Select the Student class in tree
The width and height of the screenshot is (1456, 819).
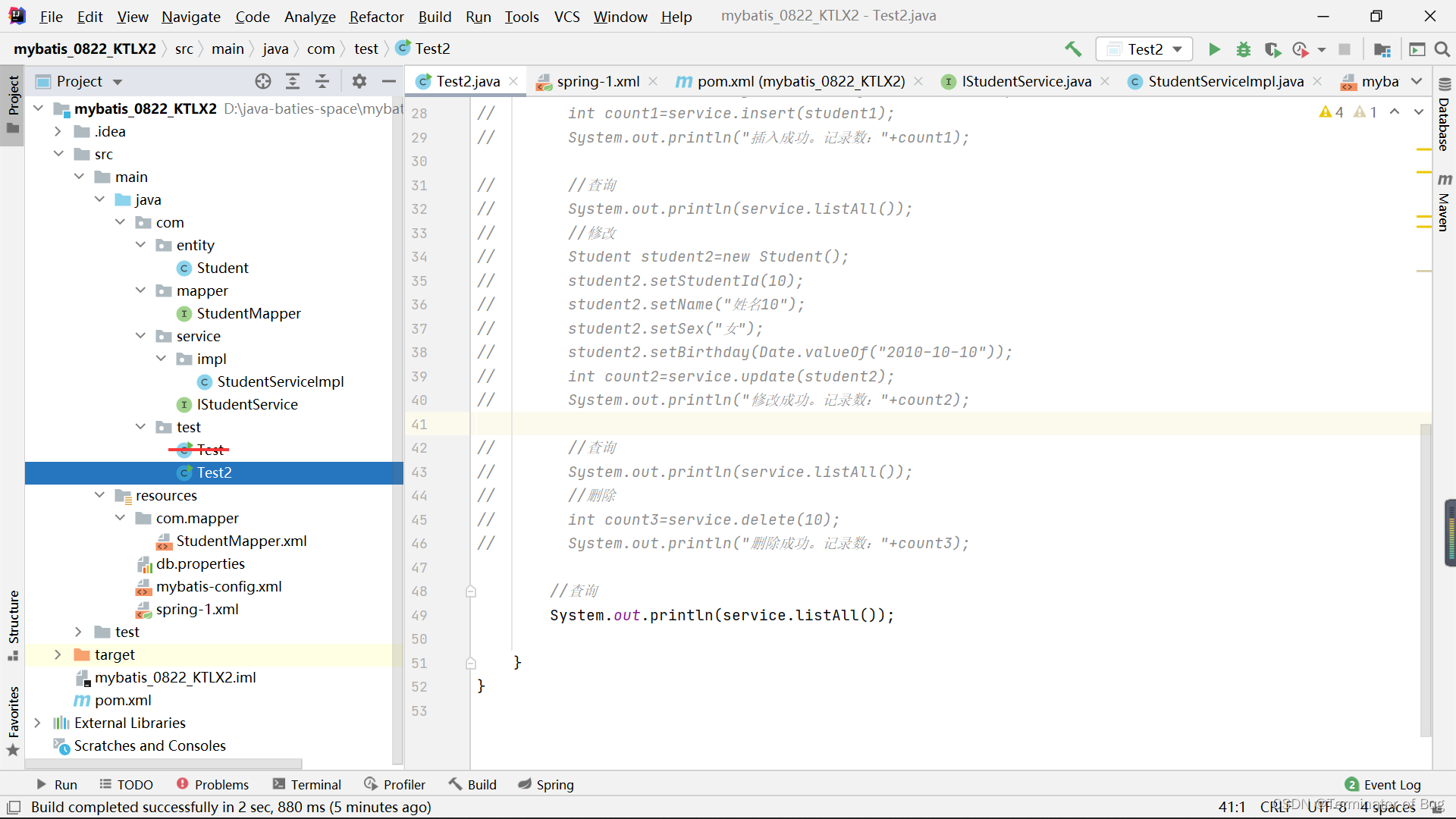222,268
